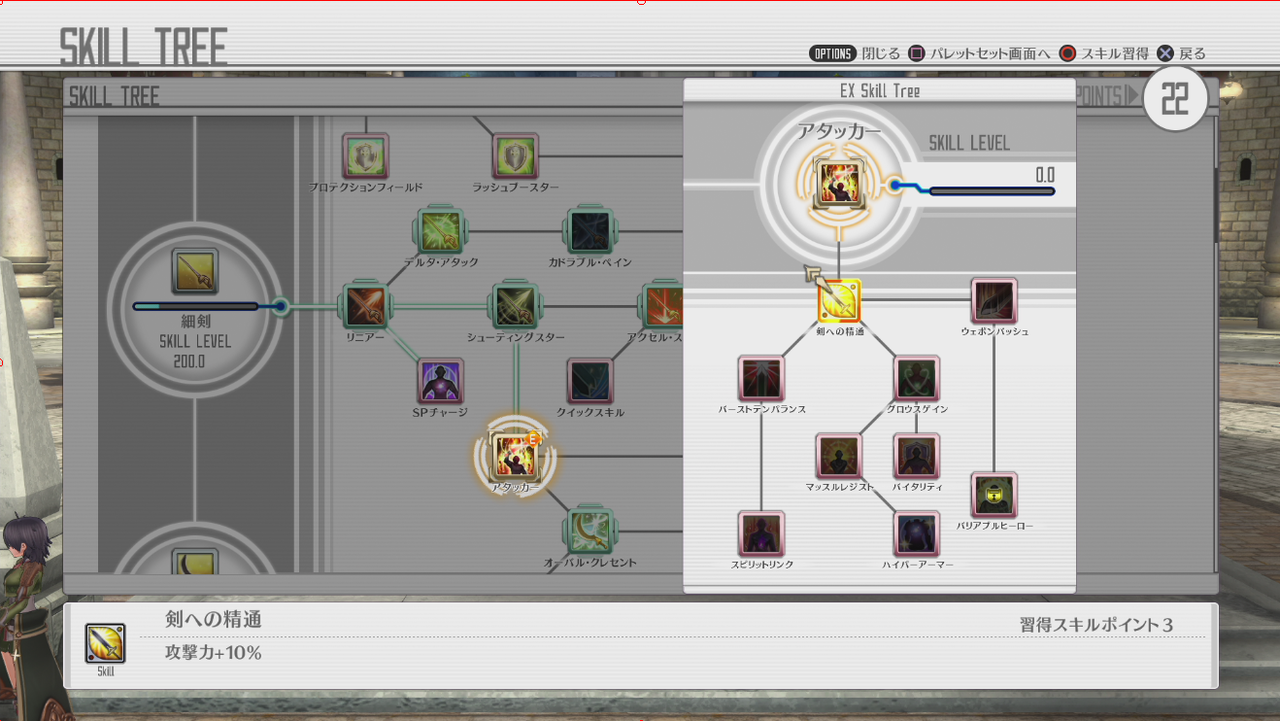Click the 習得スキルポイント3 cost text
The width and height of the screenshot is (1280, 721).
pos(1097,626)
